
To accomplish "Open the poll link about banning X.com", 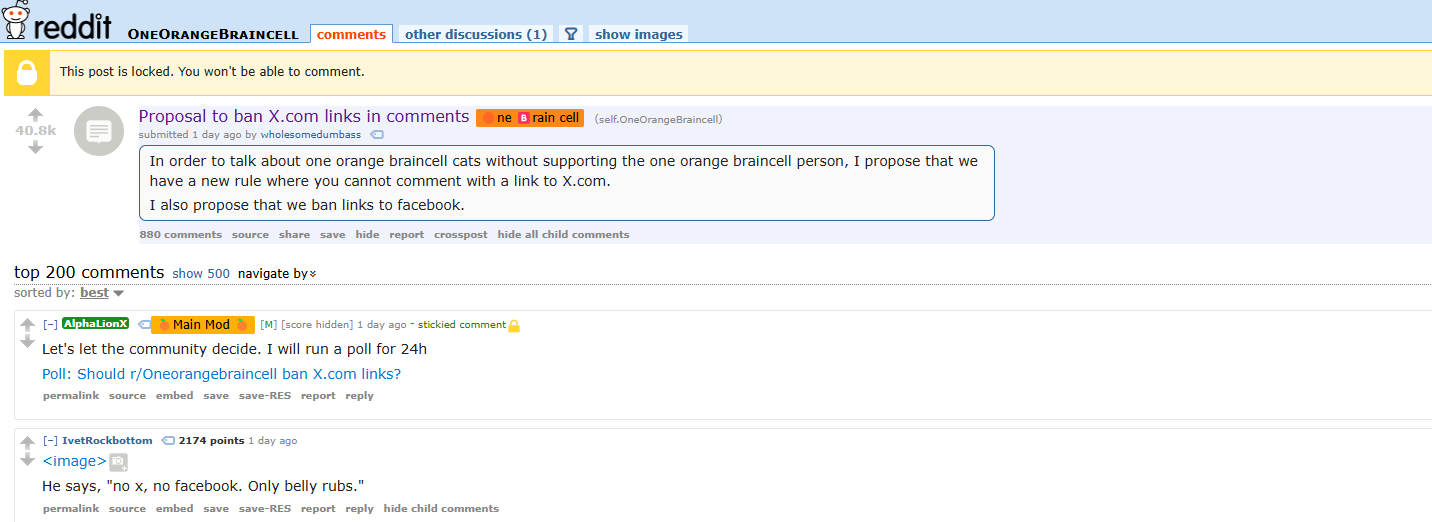I will point(221,374).
